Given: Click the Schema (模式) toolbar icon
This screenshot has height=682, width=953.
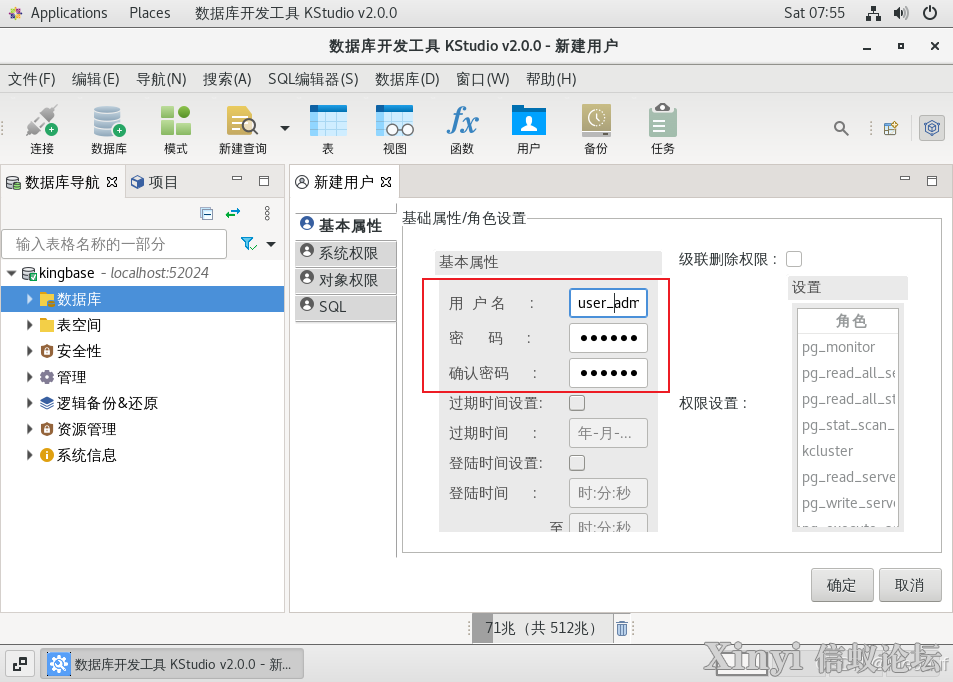Looking at the screenshot, I should 176,129.
